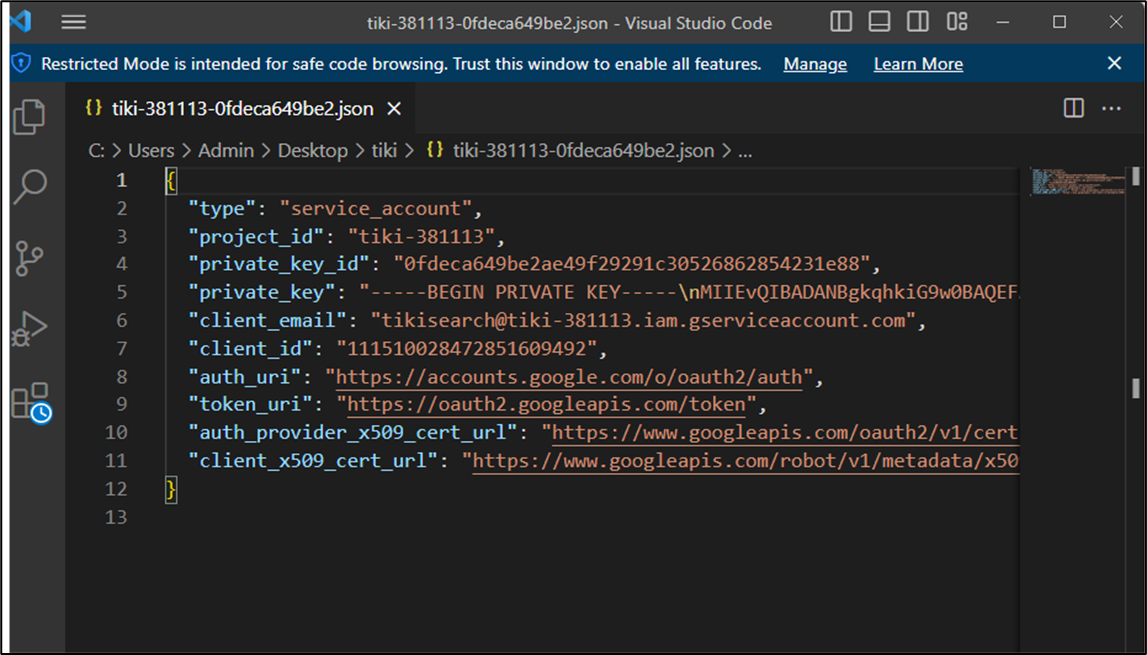Dismiss the Restricted Mode banner
1147x655 pixels.
(x=1114, y=63)
